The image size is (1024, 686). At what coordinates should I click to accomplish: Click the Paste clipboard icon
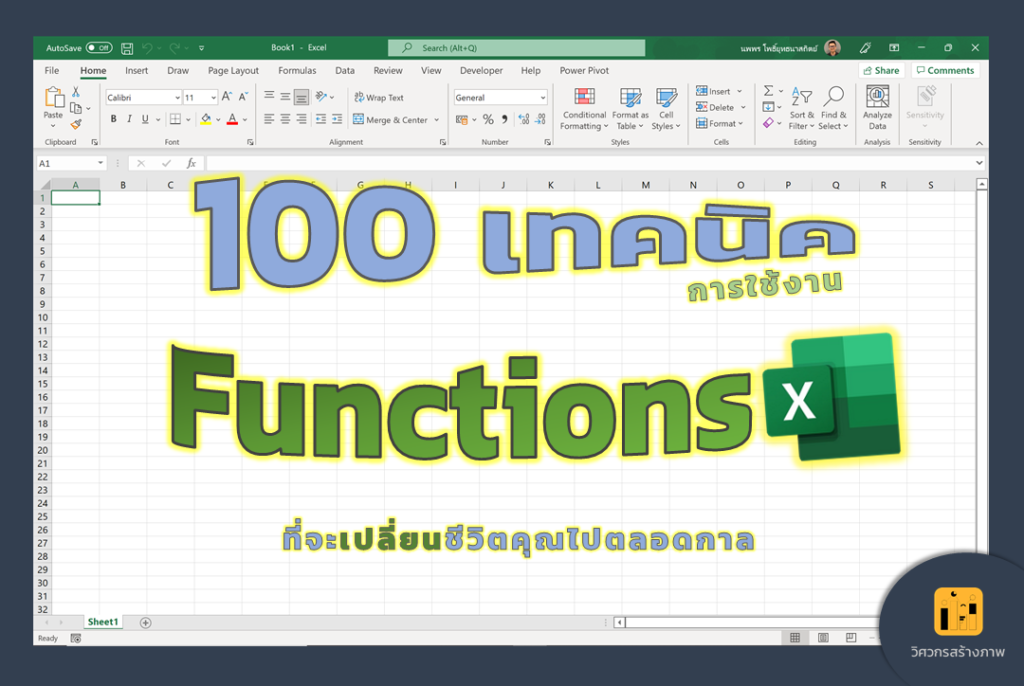coord(54,98)
